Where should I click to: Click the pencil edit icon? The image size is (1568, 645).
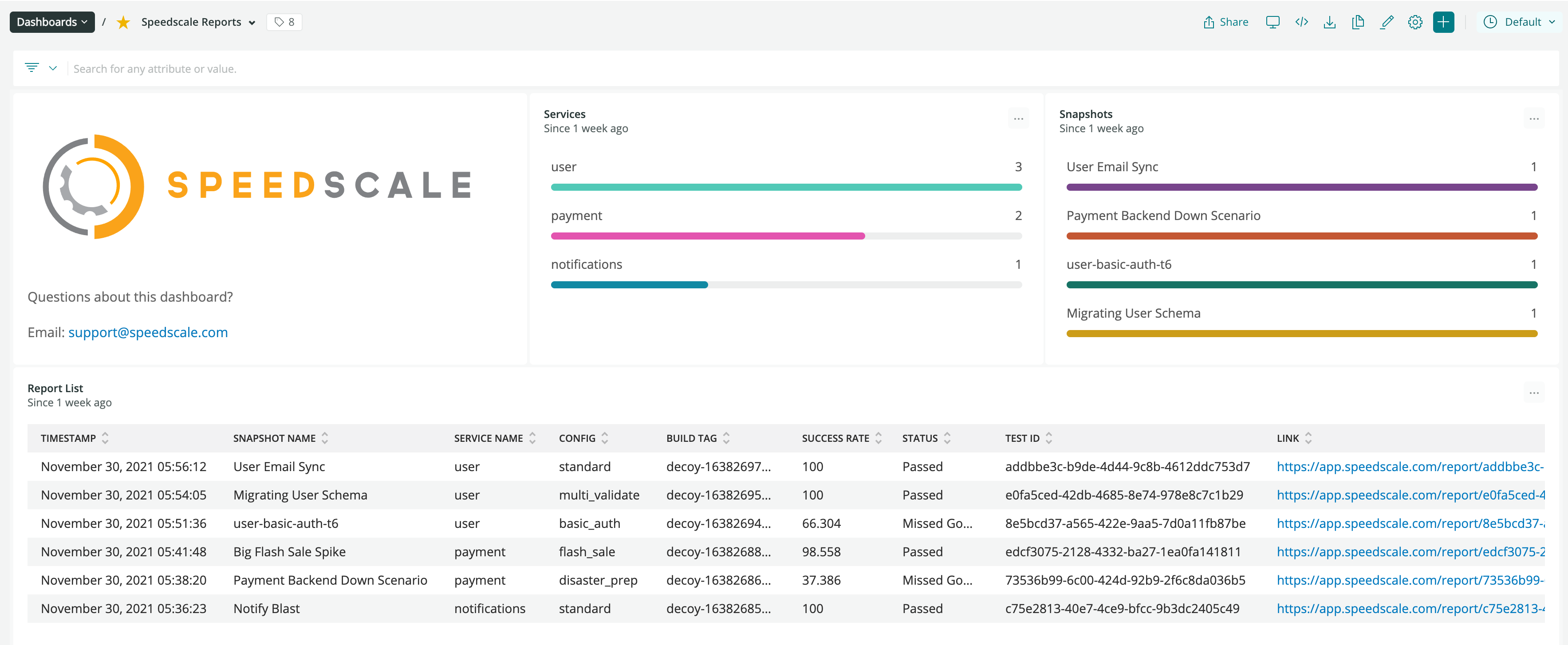point(1387,23)
